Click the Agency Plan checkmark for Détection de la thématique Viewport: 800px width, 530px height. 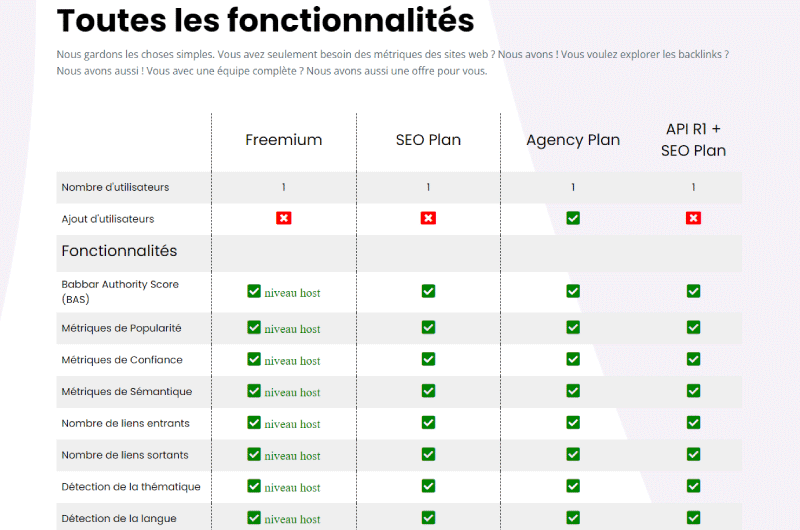(x=573, y=486)
